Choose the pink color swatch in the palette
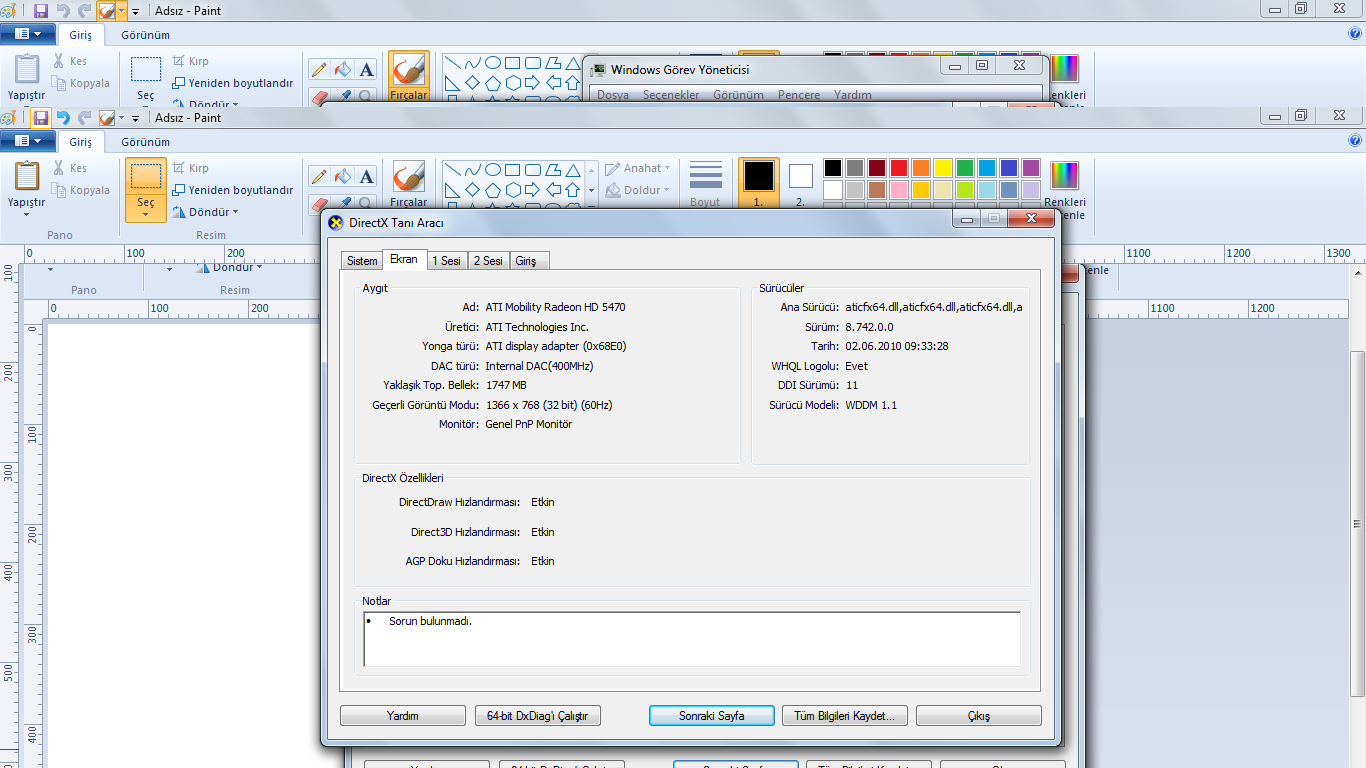The image size is (1366, 768). [x=898, y=190]
